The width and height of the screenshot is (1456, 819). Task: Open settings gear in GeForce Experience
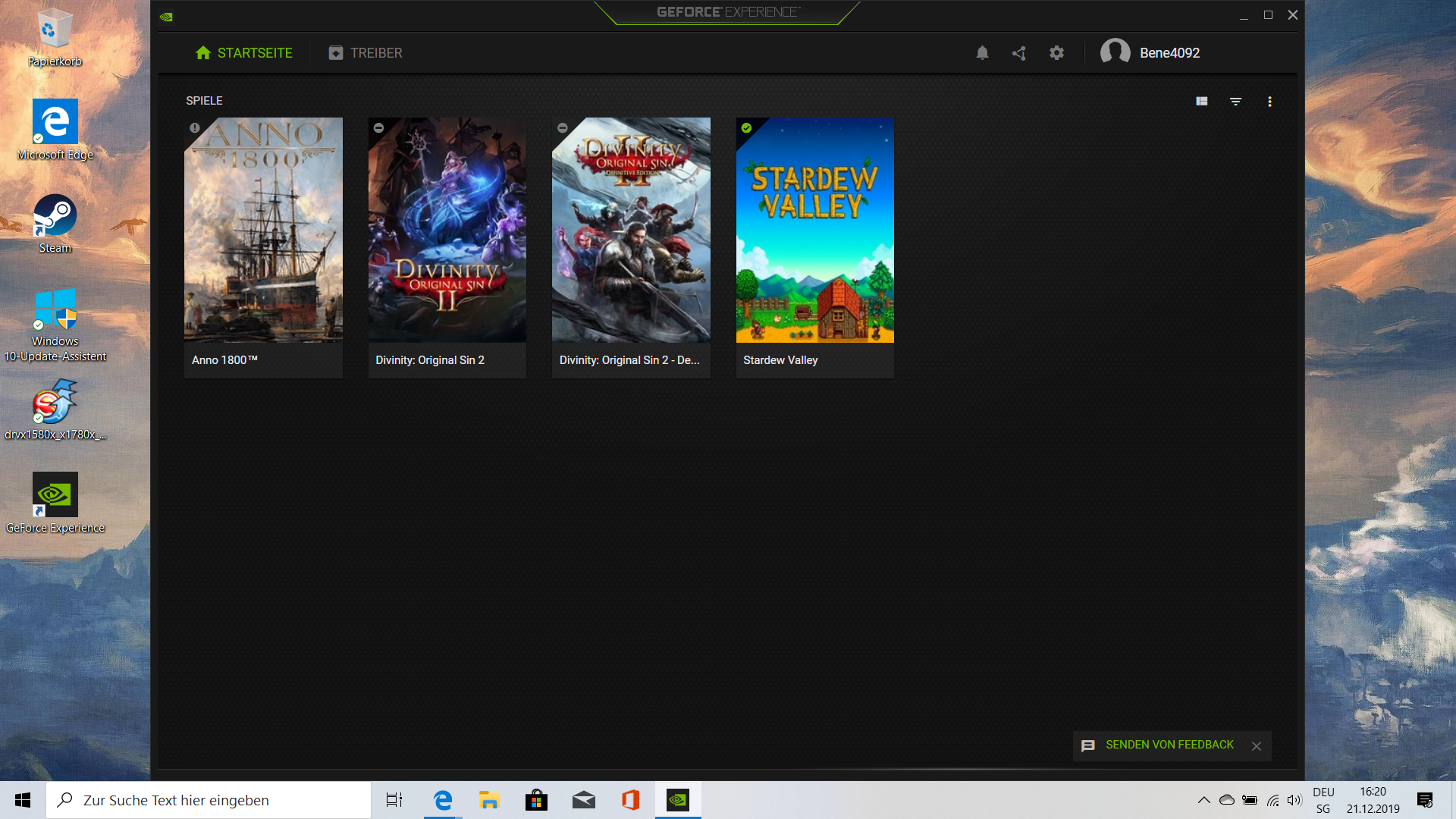[1056, 53]
